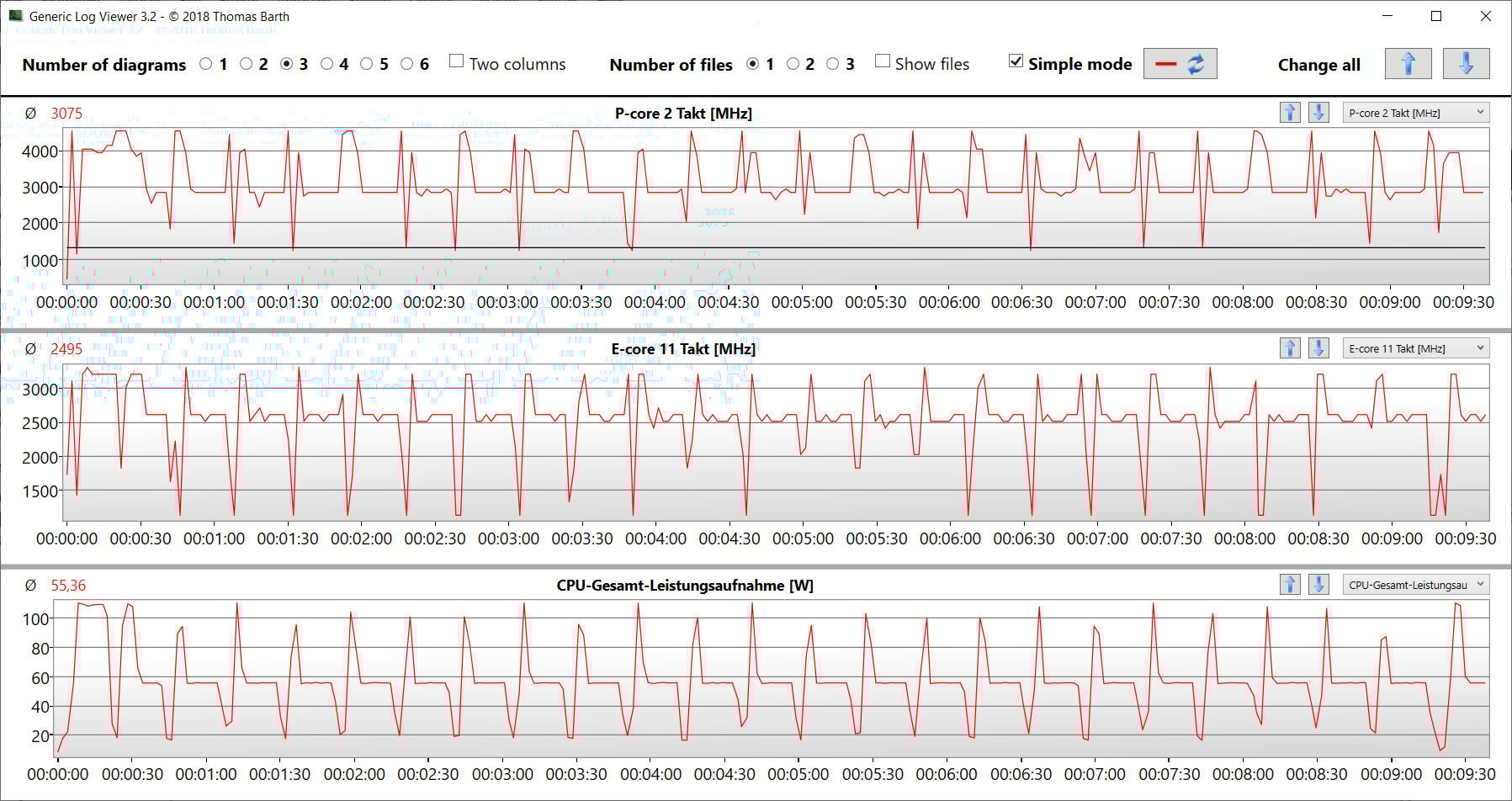Click the Change all up arrow
The width and height of the screenshot is (1512, 801).
click(x=1408, y=64)
